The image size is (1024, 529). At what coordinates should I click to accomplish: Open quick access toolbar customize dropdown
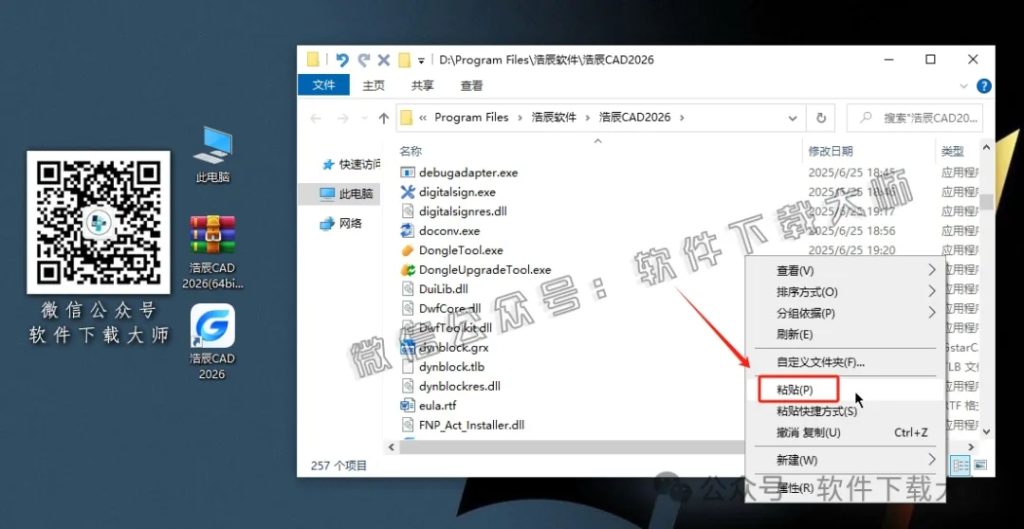click(x=421, y=61)
